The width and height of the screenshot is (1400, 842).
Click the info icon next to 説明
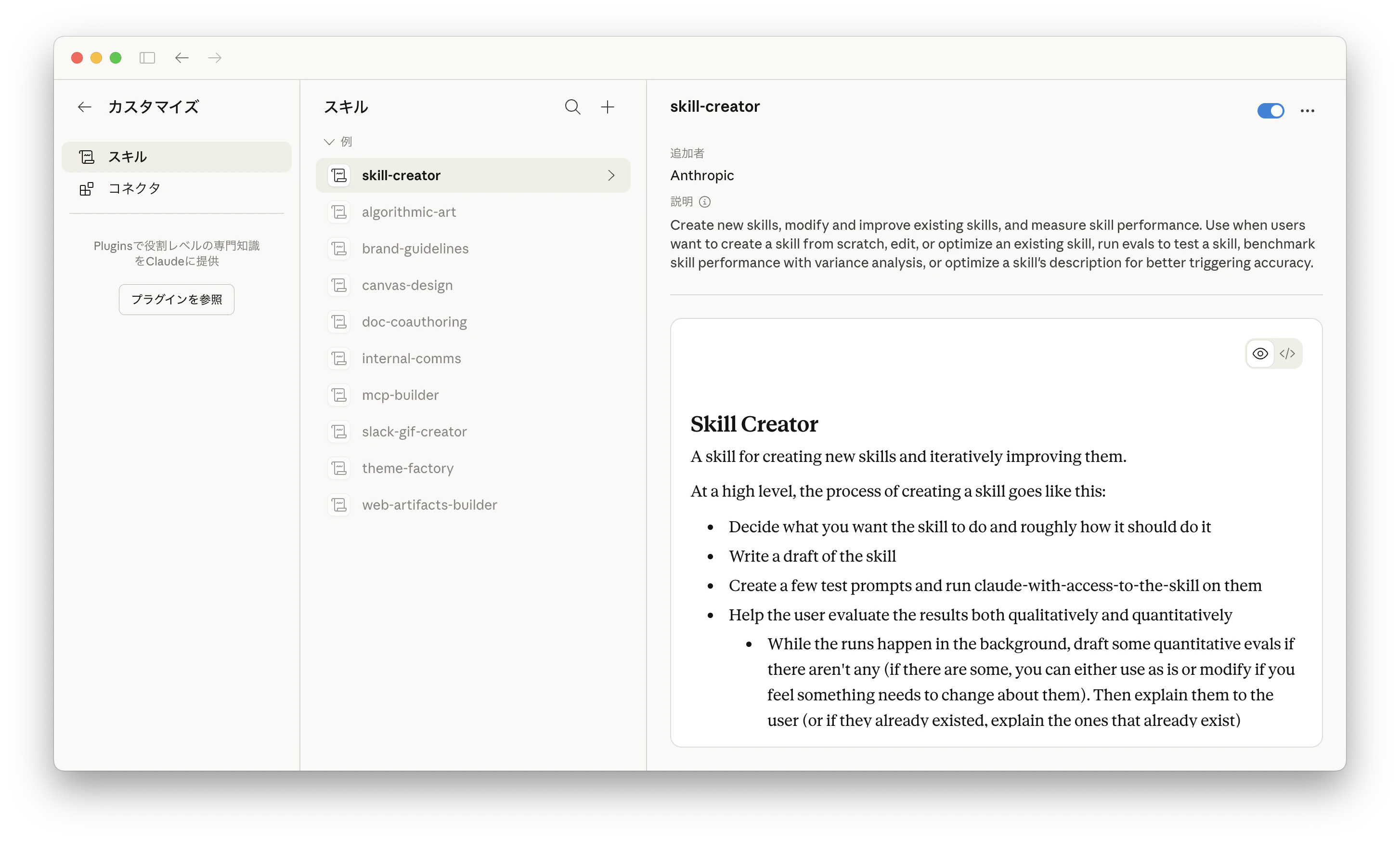pos(705,202)
